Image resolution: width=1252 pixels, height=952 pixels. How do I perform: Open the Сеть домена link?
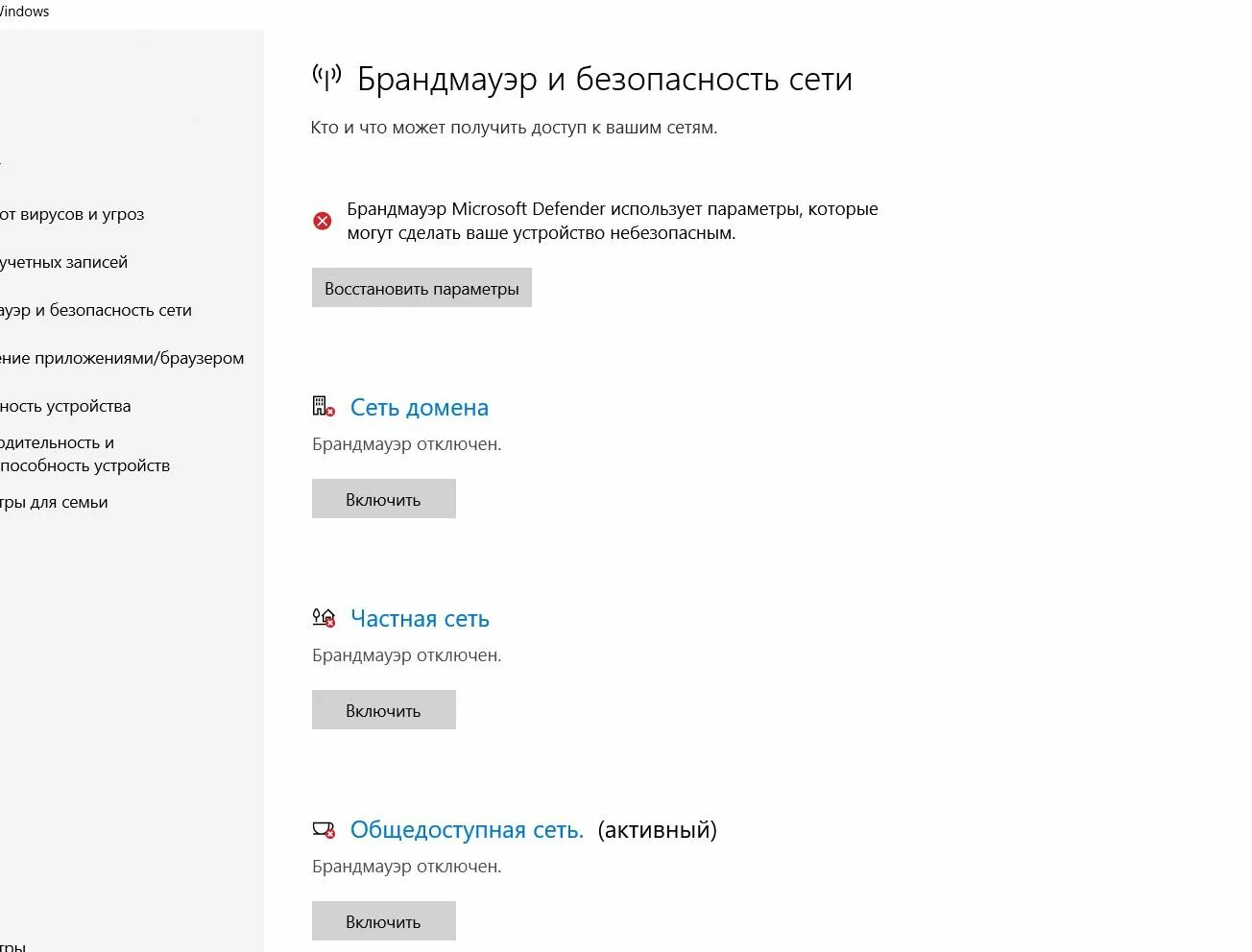click(x=419, y=408)
